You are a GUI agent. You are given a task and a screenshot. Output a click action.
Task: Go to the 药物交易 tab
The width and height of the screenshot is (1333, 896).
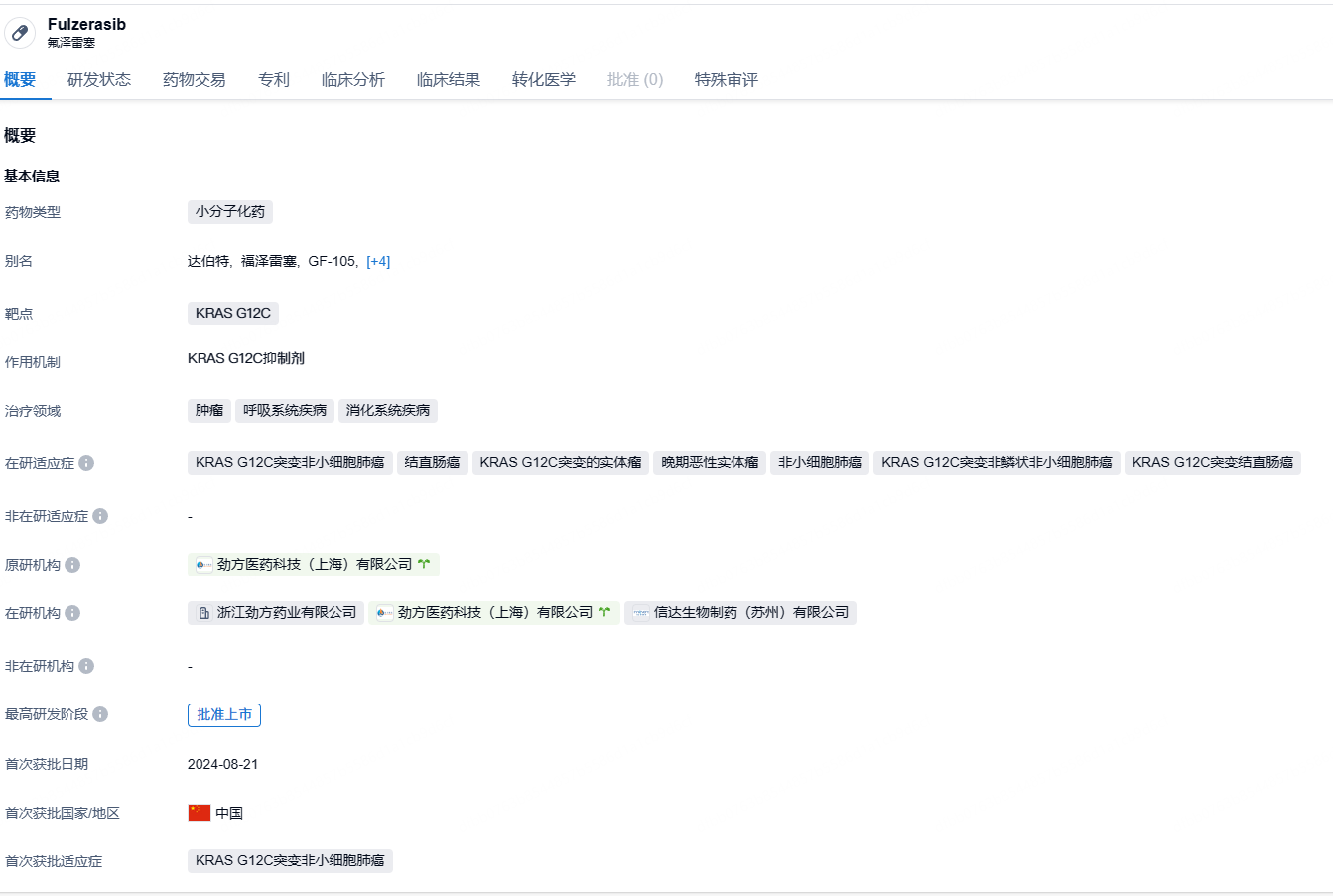click(195, 80)
